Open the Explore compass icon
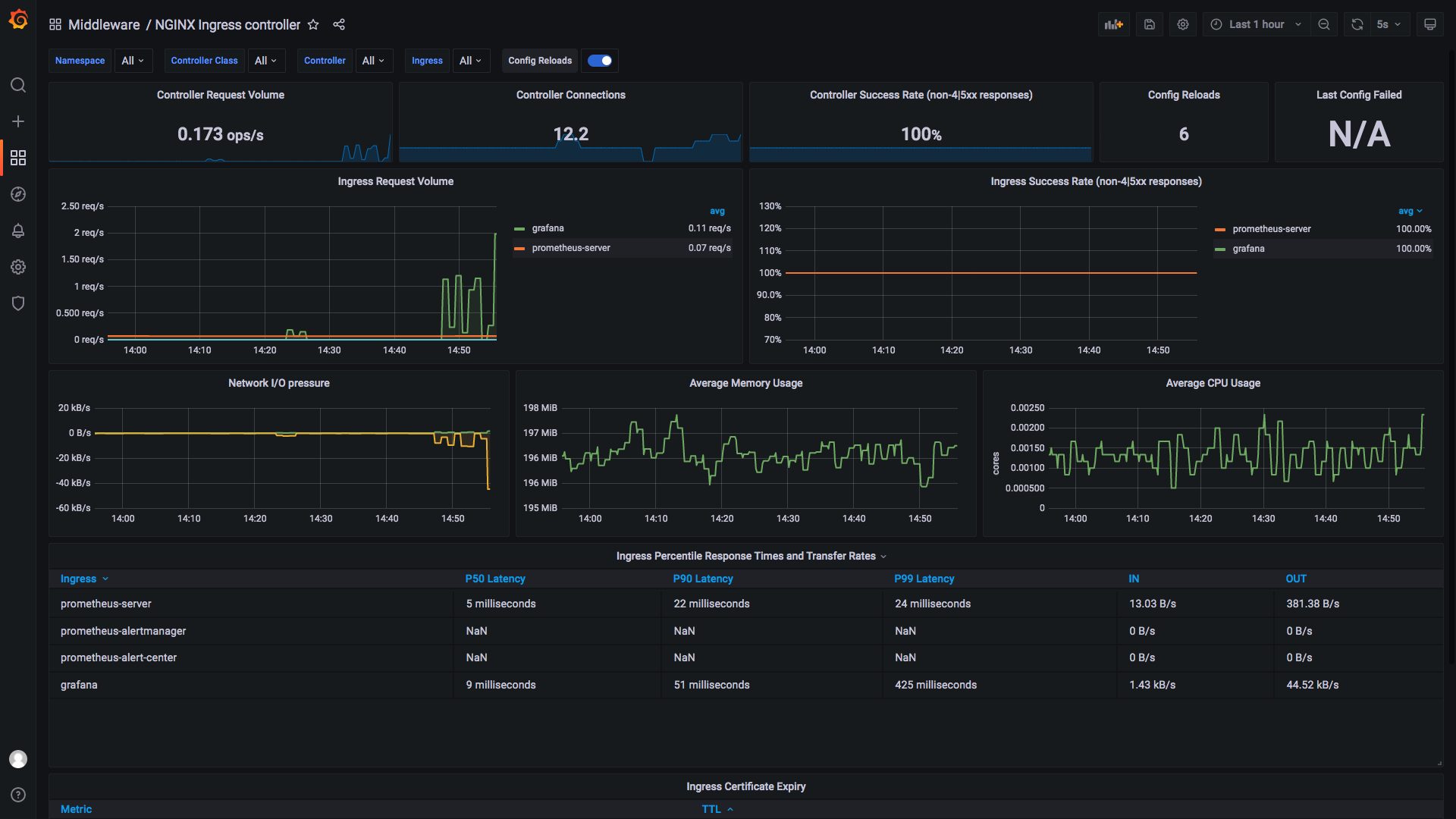Screen dimensions: 1456x819 coord(18,194)
